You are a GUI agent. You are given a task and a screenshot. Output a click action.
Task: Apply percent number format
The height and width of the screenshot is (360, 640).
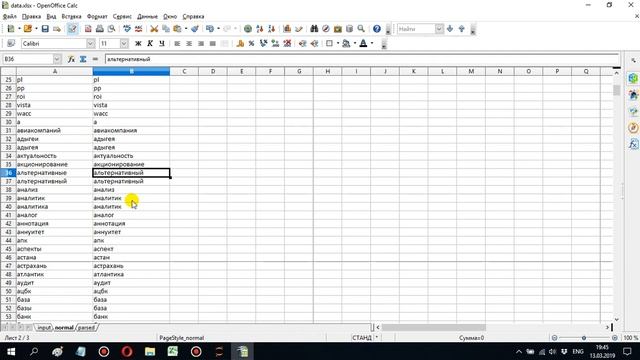pyautogui.click(x=251, y=44)
